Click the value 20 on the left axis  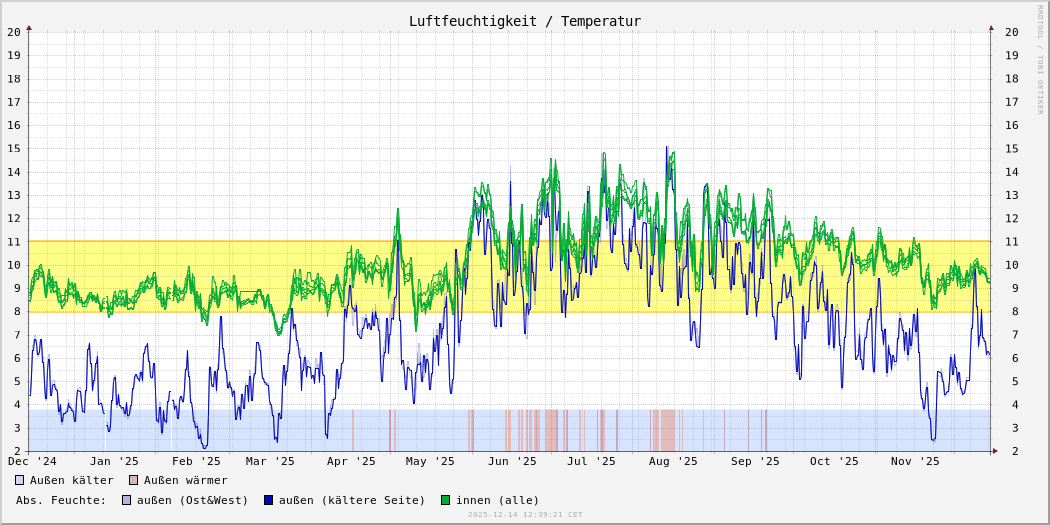(x=14, y=32)
